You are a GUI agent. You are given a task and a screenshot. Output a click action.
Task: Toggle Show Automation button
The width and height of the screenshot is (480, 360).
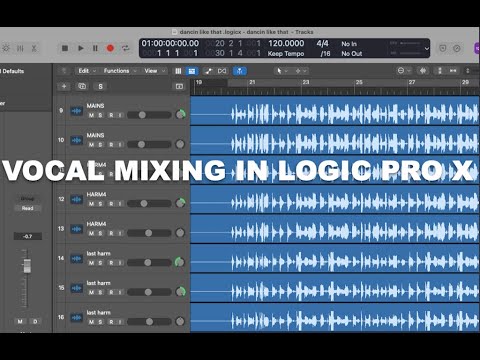208,71
